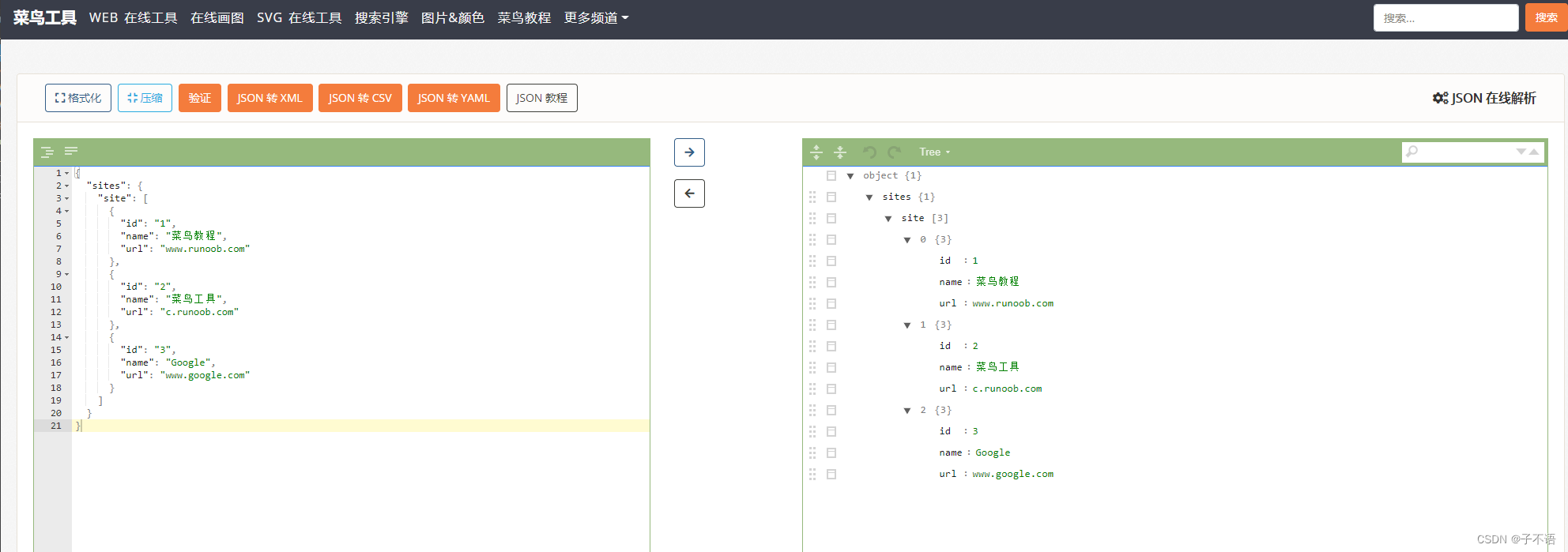Convert with JSON 转 XML button

[270, 98]
